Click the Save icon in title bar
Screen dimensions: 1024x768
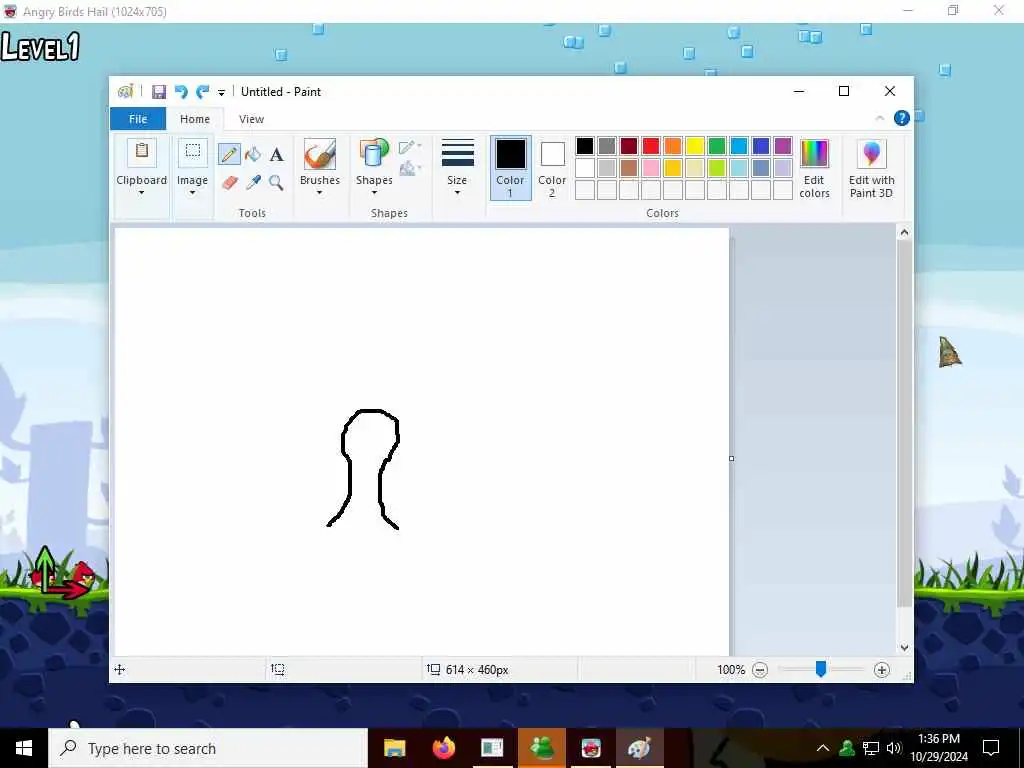[159, 92]
